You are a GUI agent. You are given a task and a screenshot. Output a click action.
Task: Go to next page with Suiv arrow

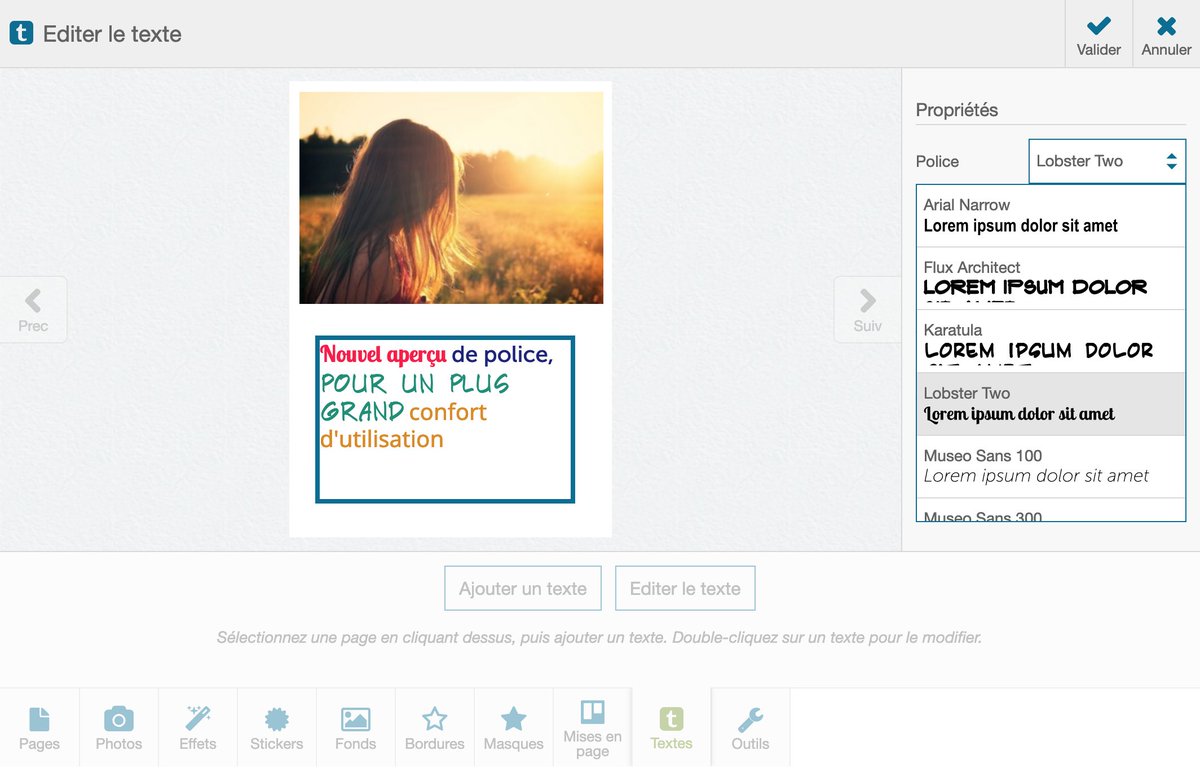pyautogui.click(x=866, y=309)
